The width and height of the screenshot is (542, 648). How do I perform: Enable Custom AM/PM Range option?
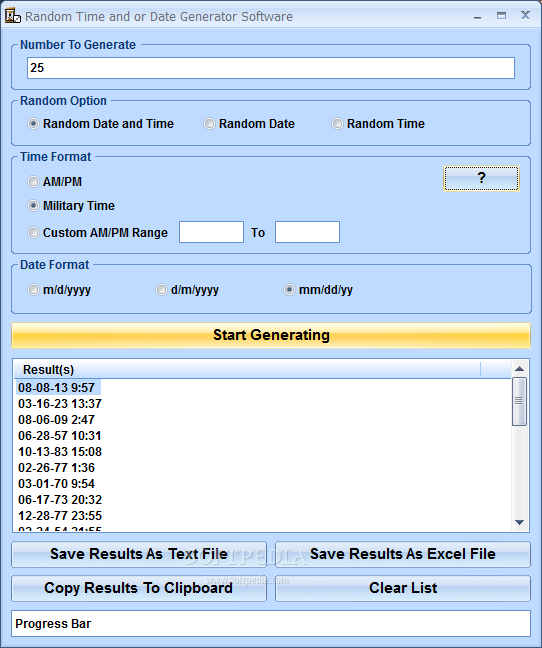pyautogui.click(x=97, y=232)
